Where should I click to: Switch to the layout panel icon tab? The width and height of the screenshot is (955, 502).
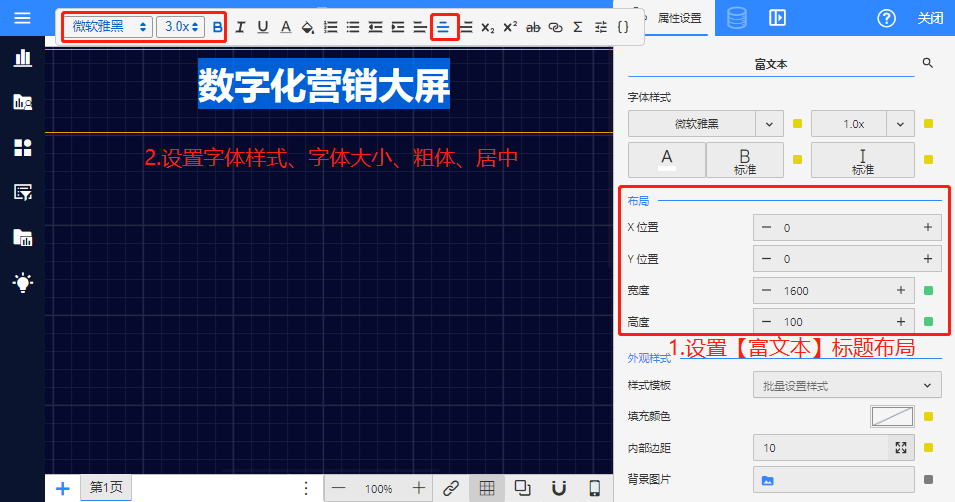(777, 18)
